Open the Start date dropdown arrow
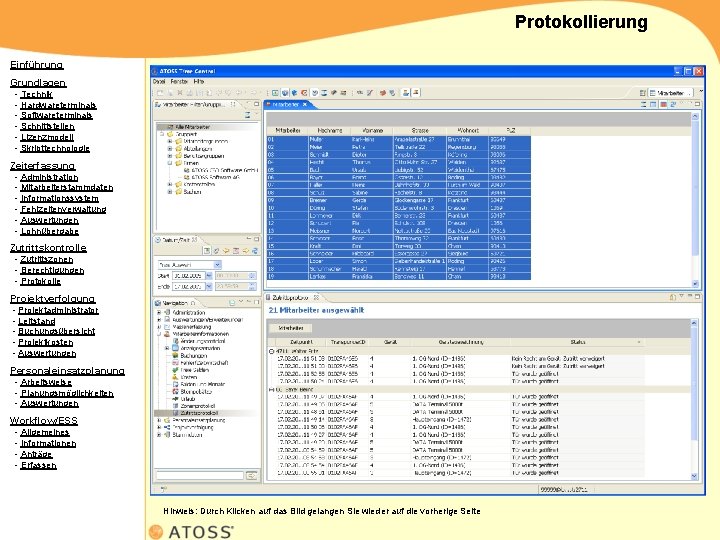720x540 pixels. [x=208, y=276]
